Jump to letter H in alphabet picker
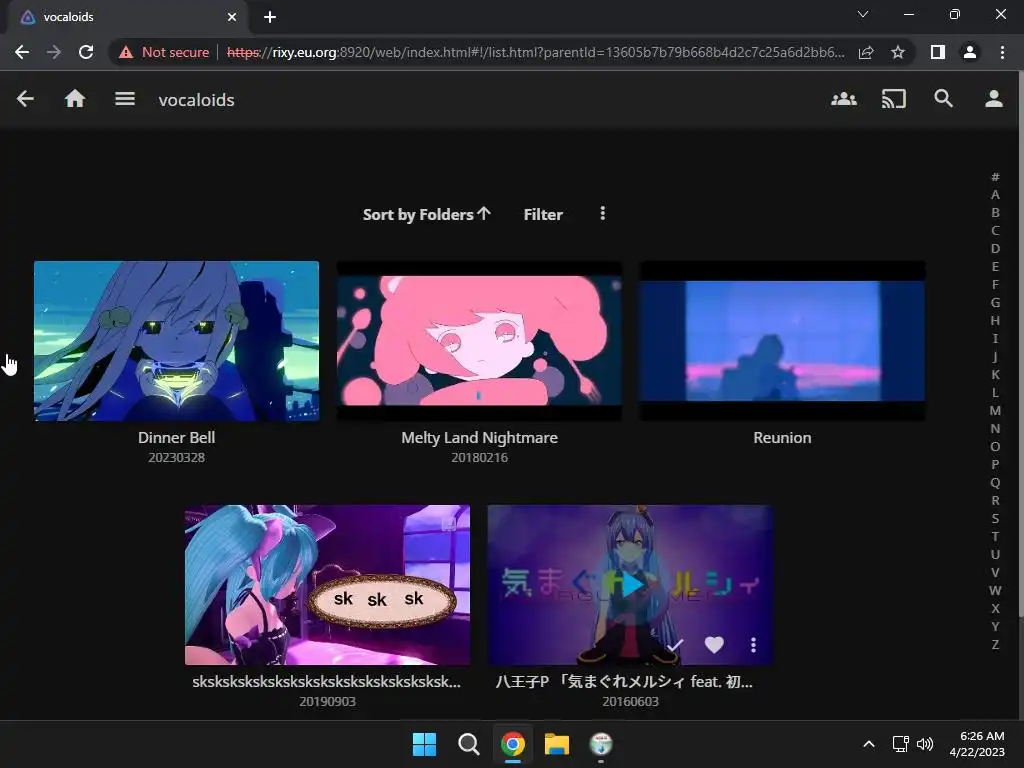The image size is (1024, 768). [995, 321]
